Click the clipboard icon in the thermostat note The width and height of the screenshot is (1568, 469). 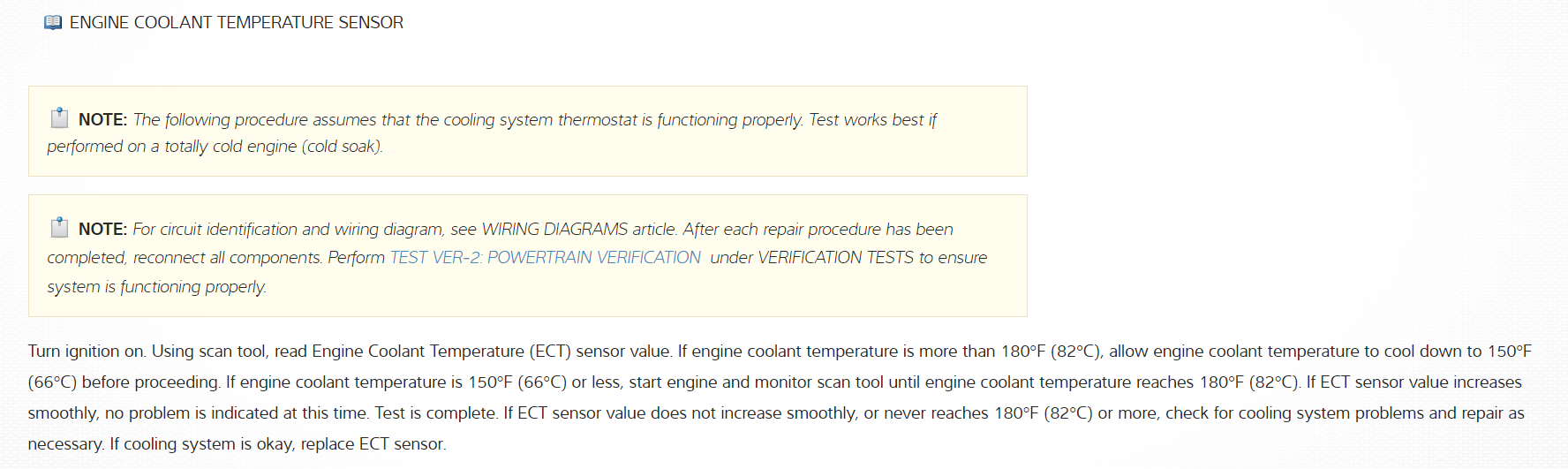pyautogui.click(x=59, y=117)
